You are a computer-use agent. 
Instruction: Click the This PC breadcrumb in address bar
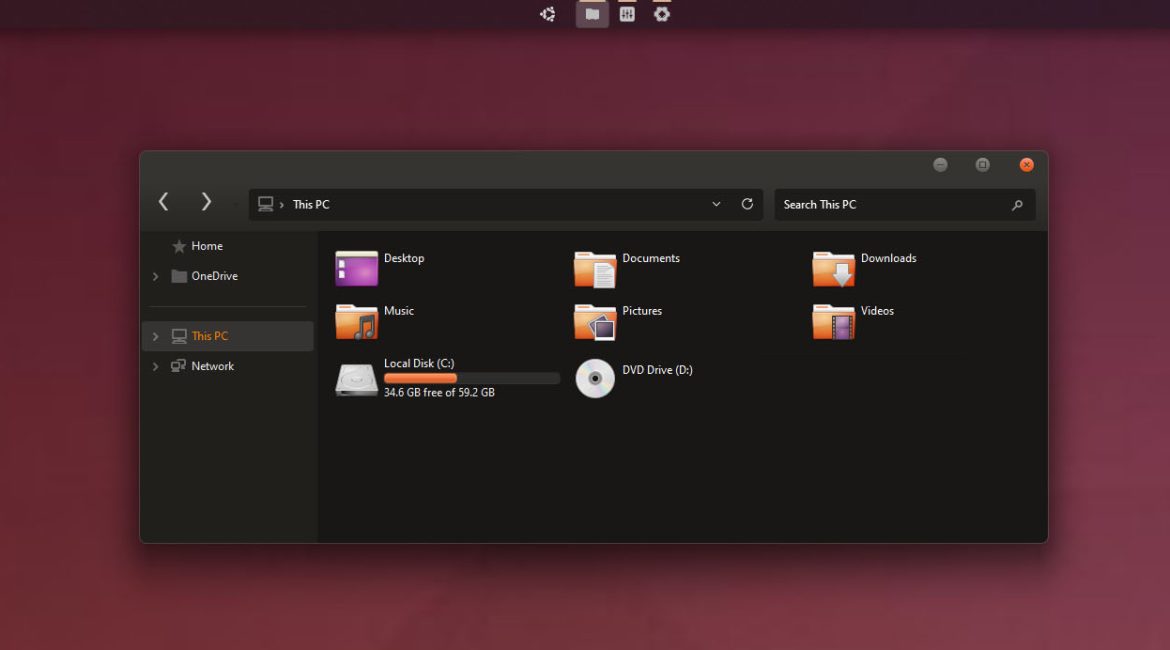[x=310, y=204]
